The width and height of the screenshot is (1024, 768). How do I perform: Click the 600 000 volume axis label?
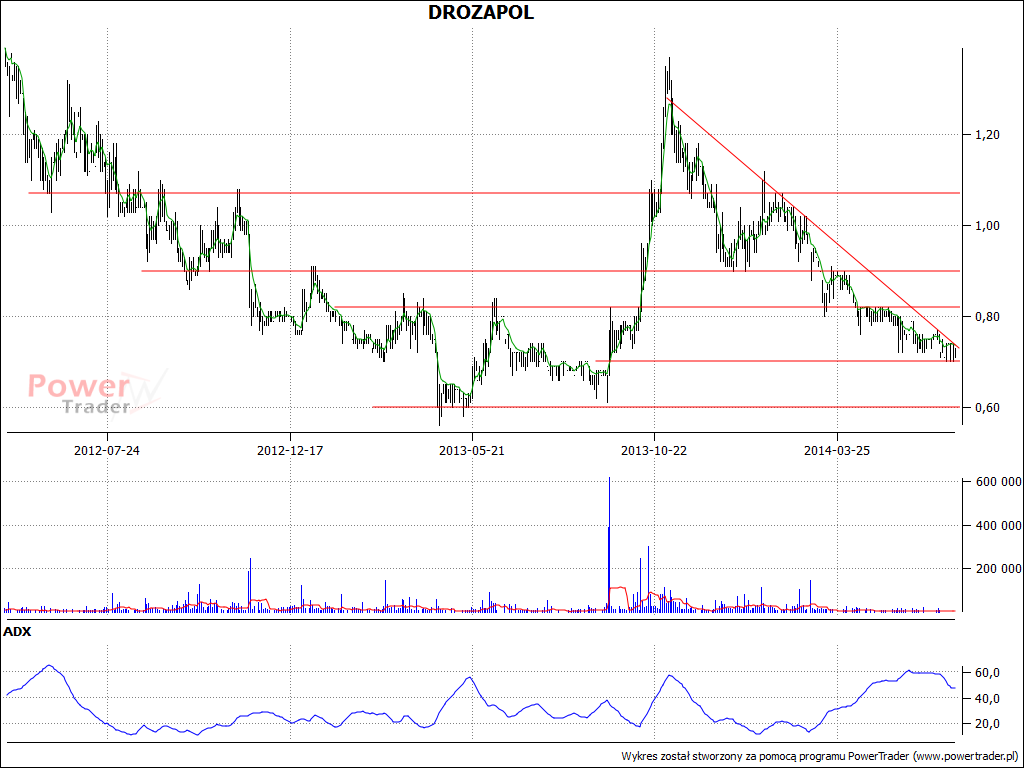(x=998, y=482)
